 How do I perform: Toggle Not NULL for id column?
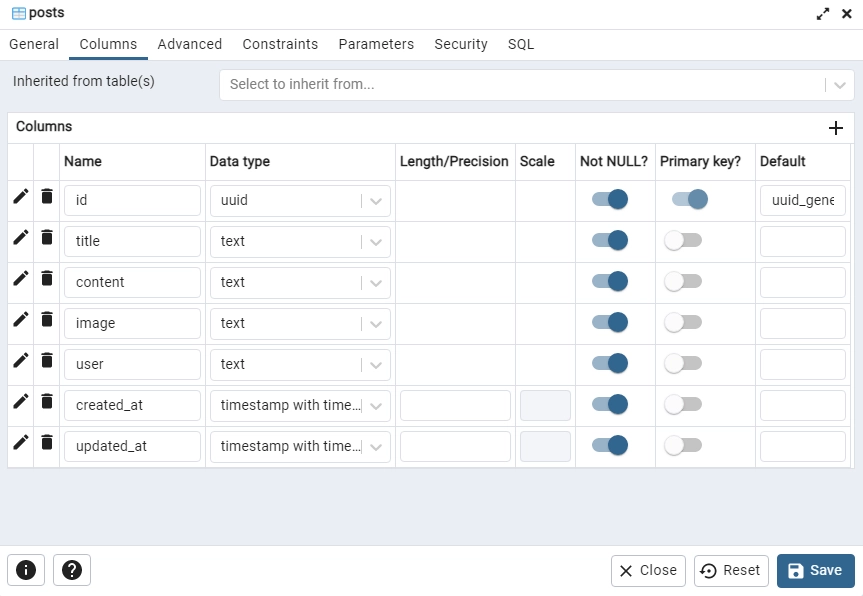click(x=610, y=199)
